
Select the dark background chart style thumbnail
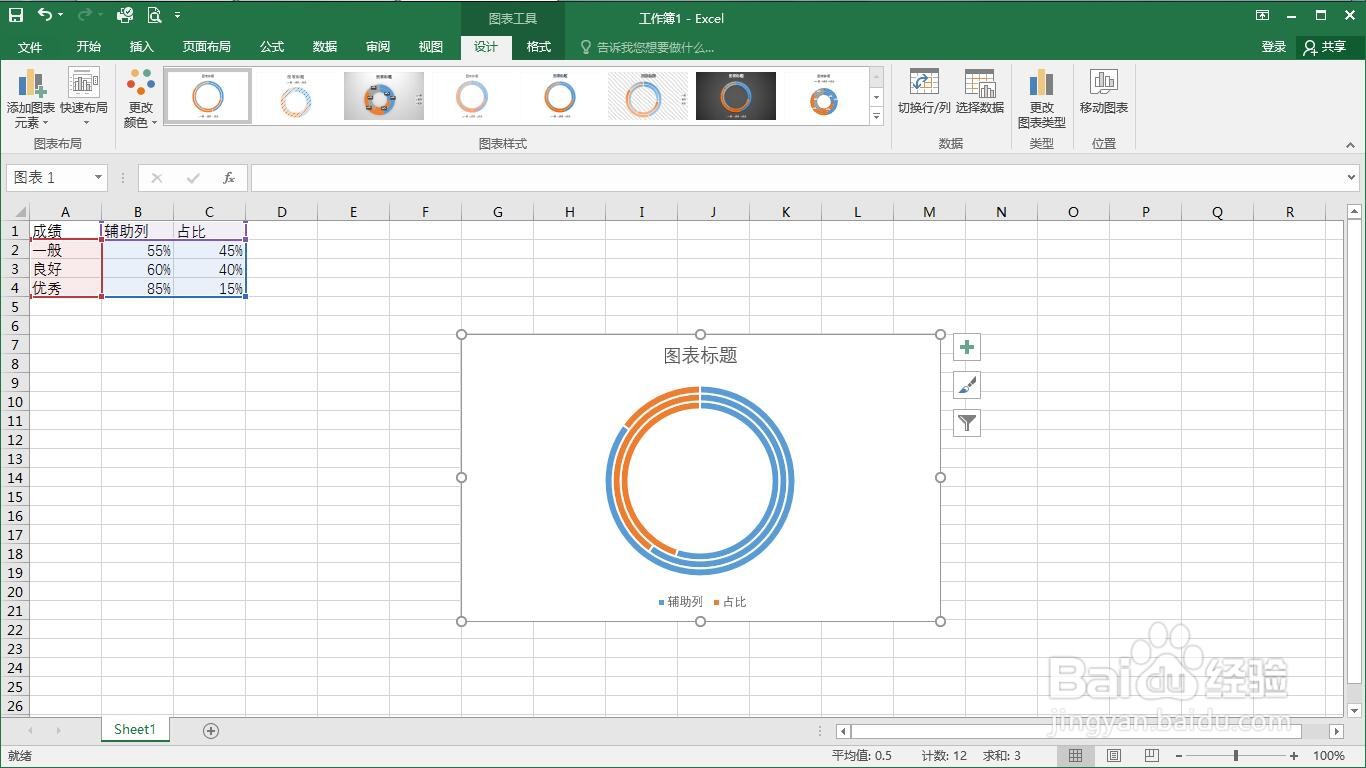736,96
